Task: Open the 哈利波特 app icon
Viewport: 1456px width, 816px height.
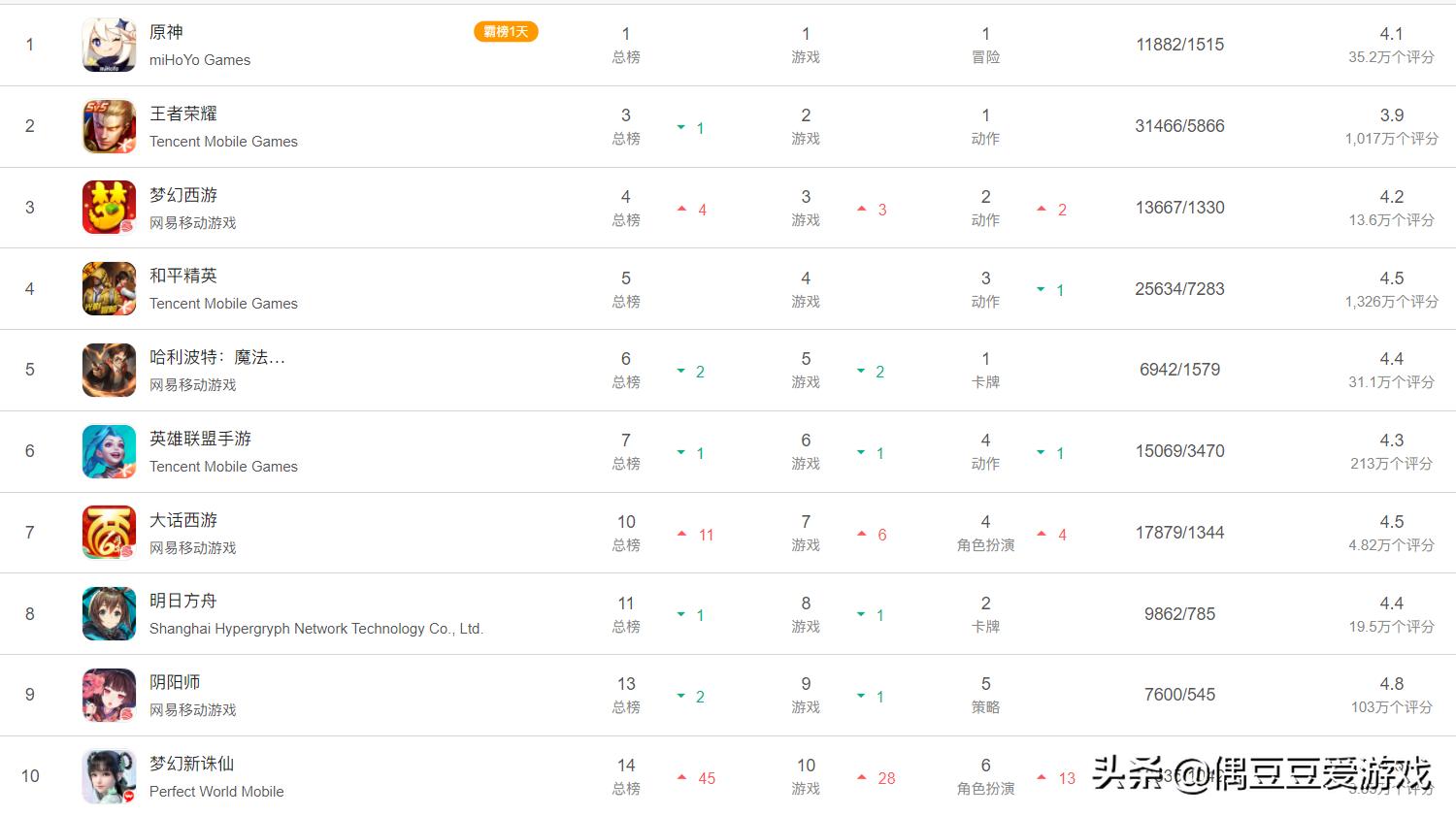Action: [109, 370]
